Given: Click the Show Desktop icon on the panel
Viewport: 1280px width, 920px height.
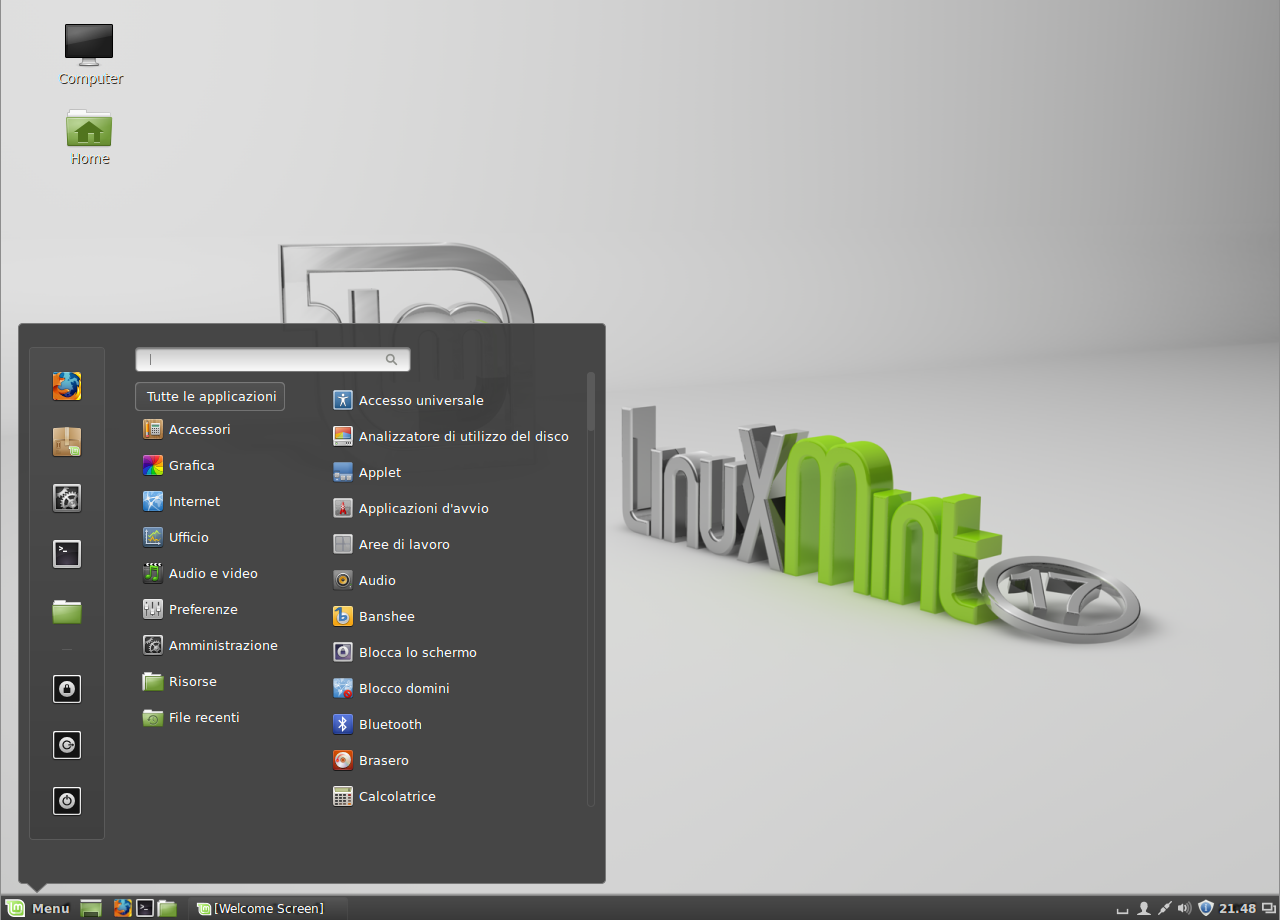Looking at the screenshot, I should (91, 908).
